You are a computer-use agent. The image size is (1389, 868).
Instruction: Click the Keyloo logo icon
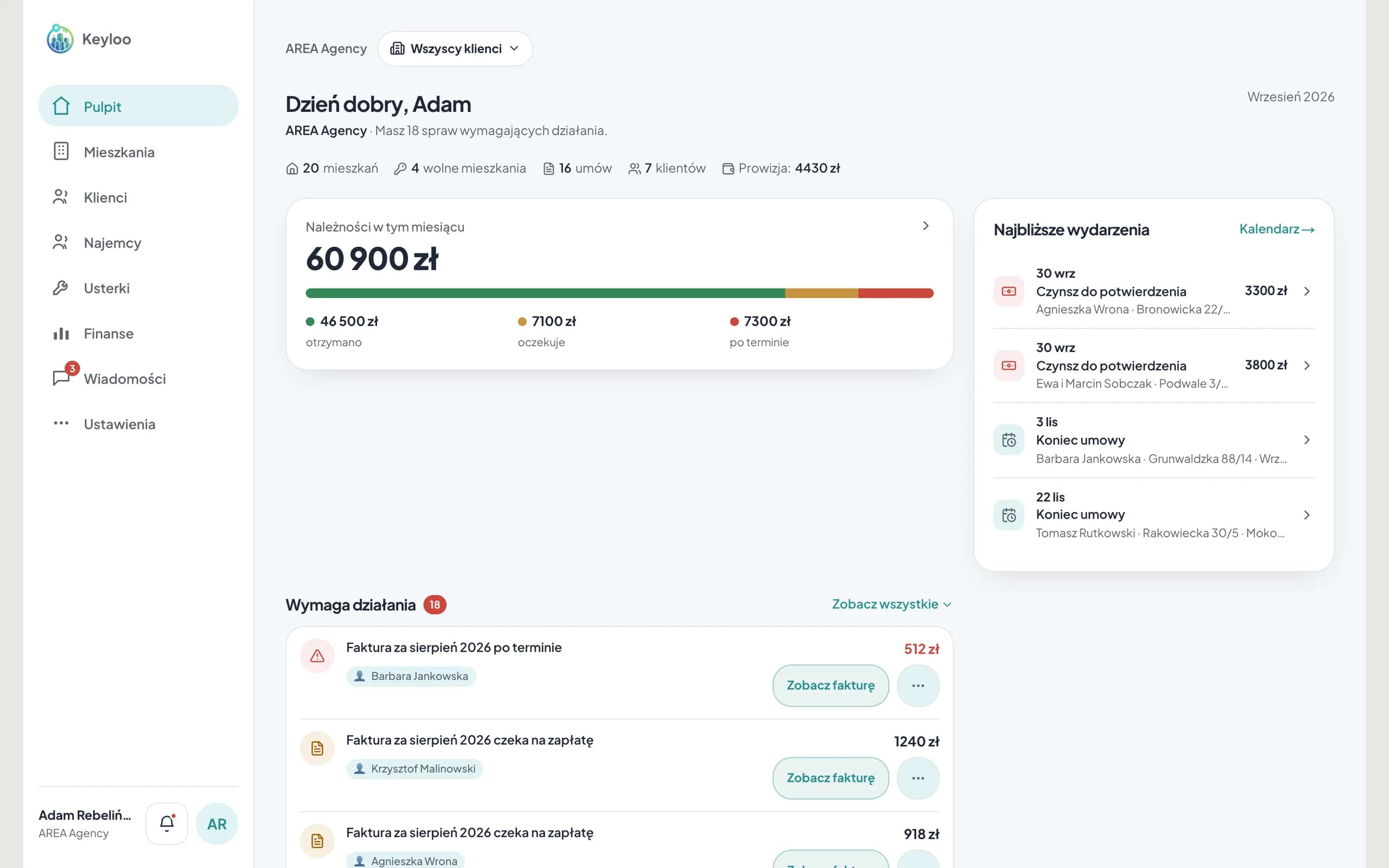[x=60, y=39]
